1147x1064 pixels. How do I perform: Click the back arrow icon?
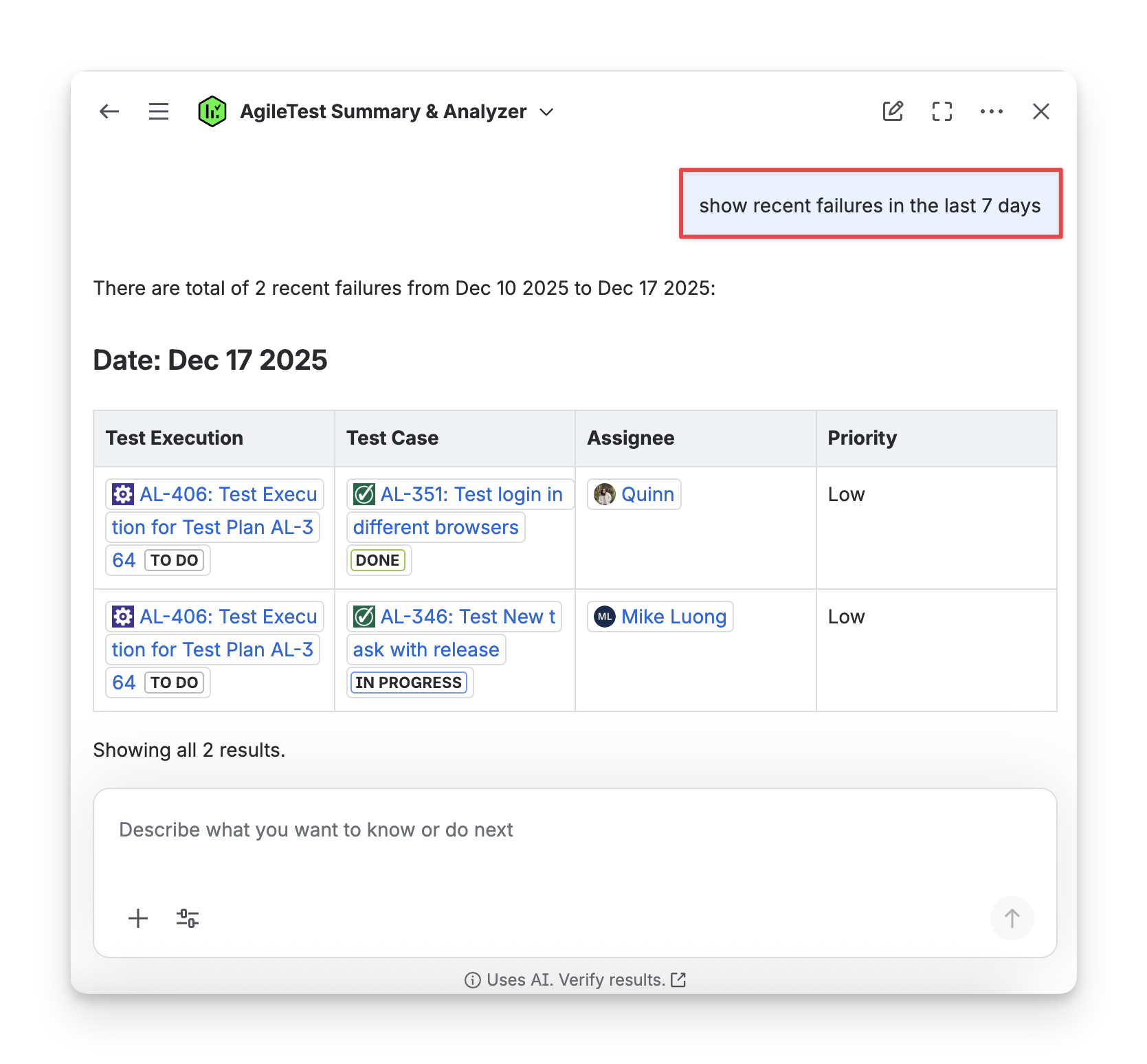point(109,111)
